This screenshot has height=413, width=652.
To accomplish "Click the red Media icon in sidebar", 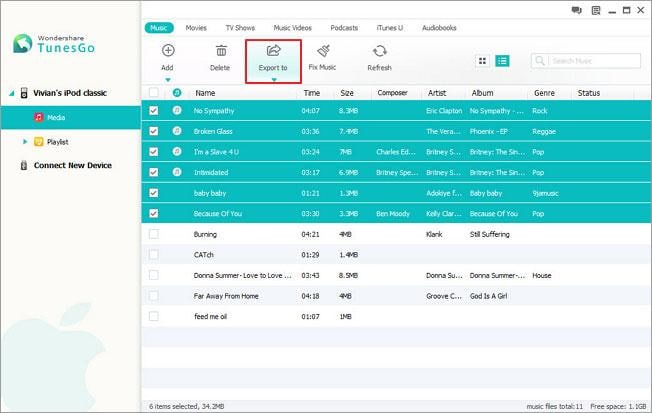I will (39, 117).
